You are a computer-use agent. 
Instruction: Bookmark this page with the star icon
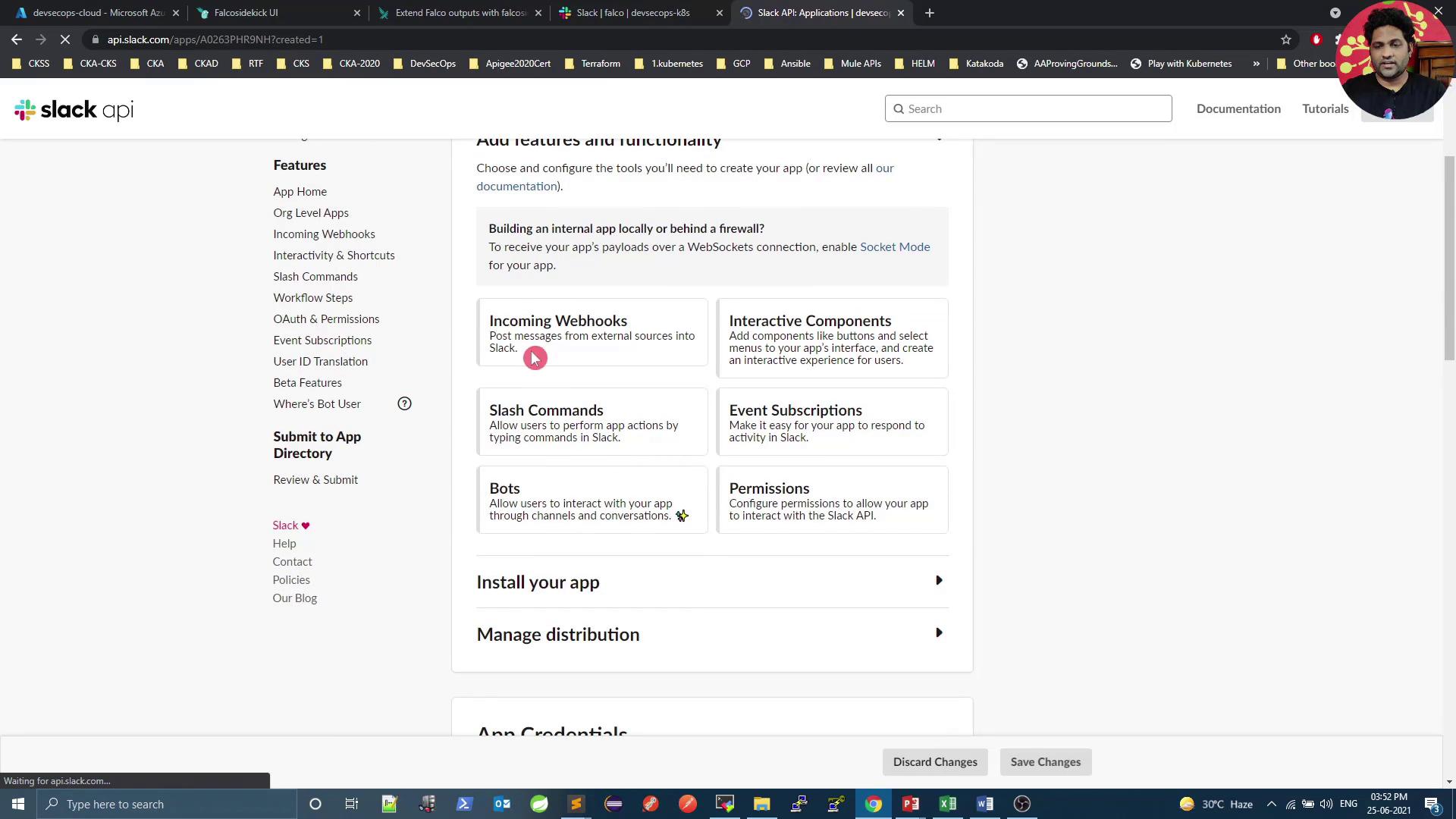coord(1285,39)
